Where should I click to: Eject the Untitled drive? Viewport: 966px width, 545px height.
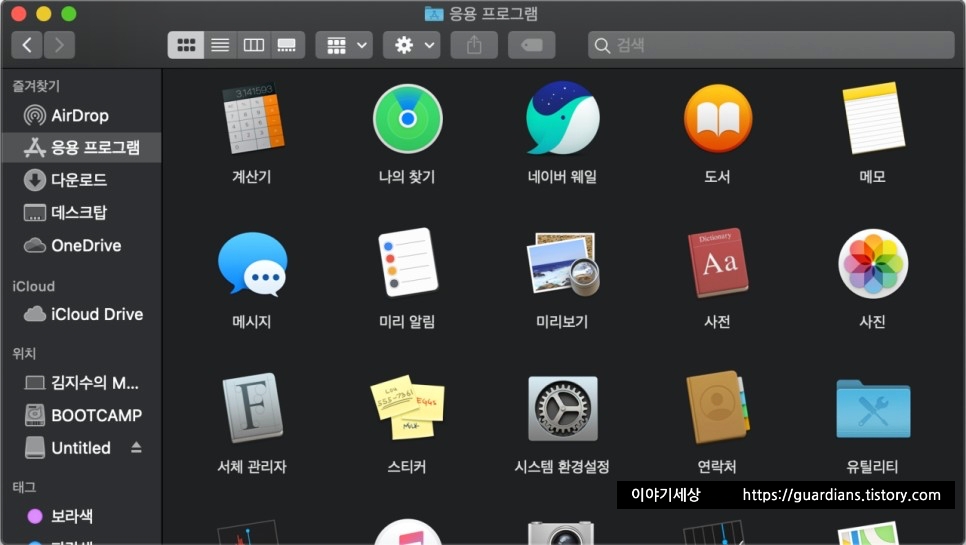pos(136,448)
